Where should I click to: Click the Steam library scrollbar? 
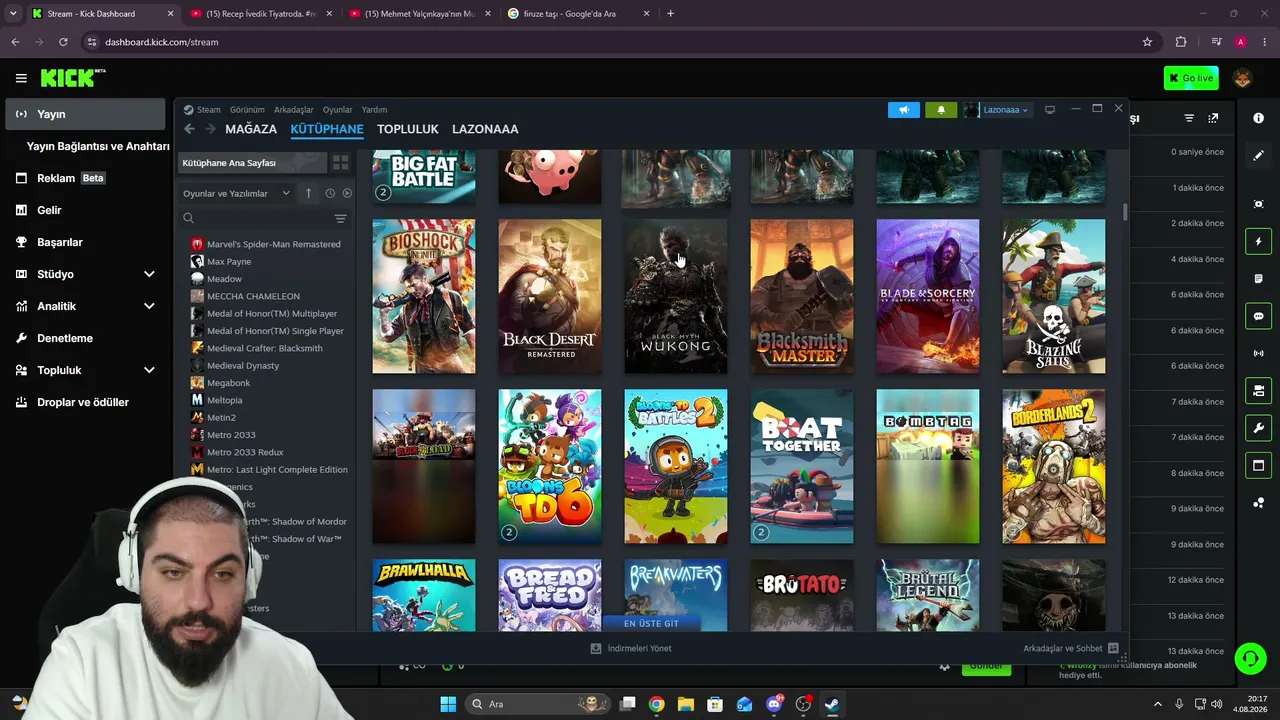pyautogui.click(x=1125, y=212)
